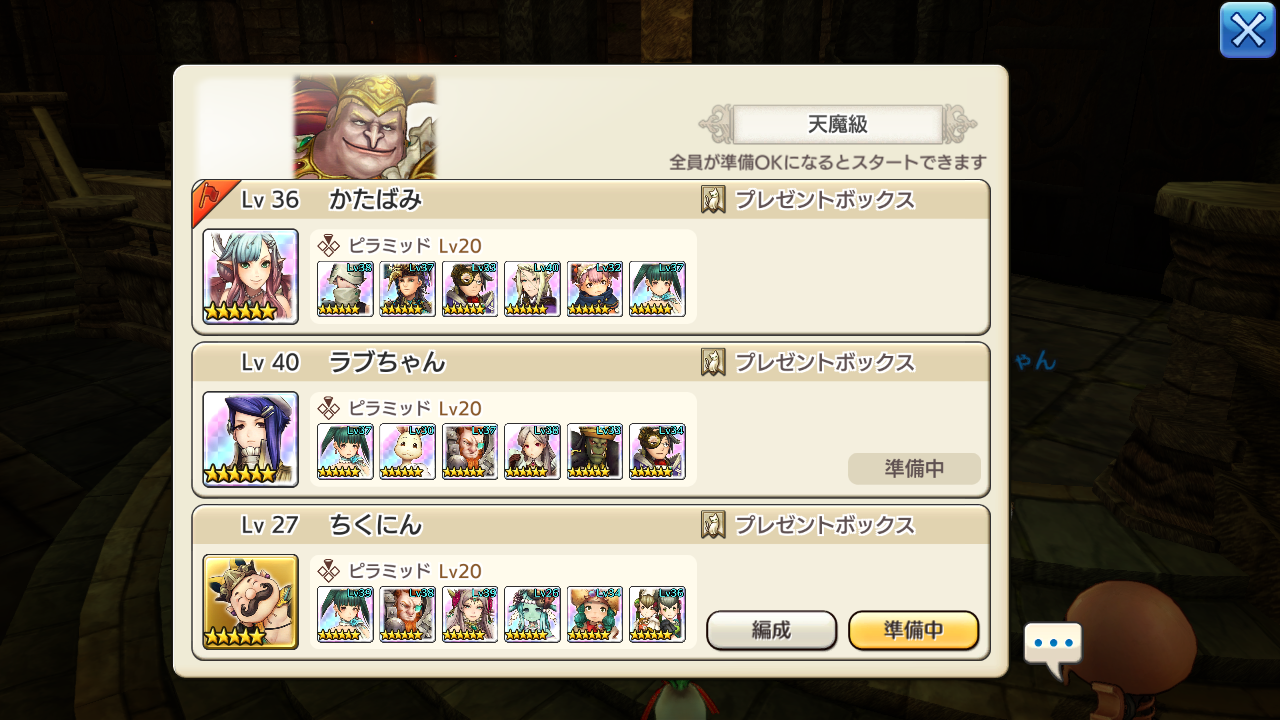Image resolution: width=1280 pixels, height=720 pixels.
Task: Tap かたばみ's leader avatar portrait
Action: pos(250,276)
